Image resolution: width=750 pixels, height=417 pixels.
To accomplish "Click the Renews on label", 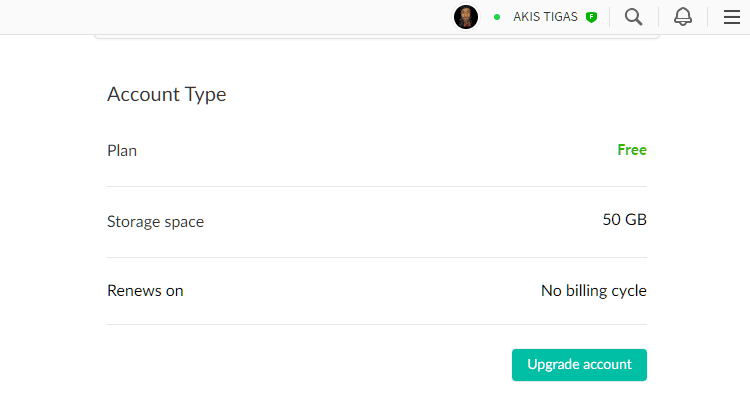I will (145, 290).
